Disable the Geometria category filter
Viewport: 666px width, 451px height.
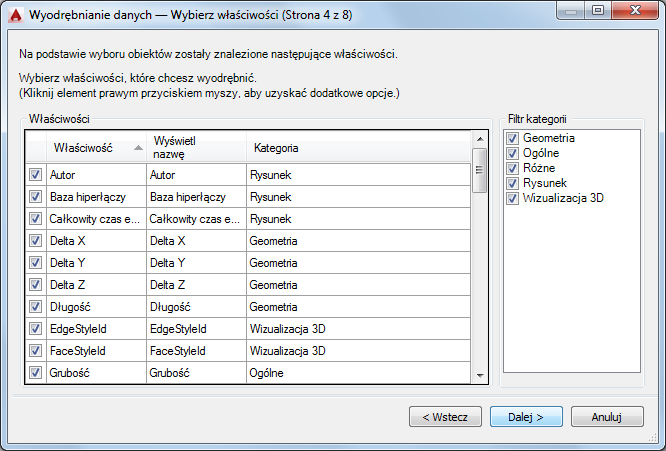pos(512,138)
